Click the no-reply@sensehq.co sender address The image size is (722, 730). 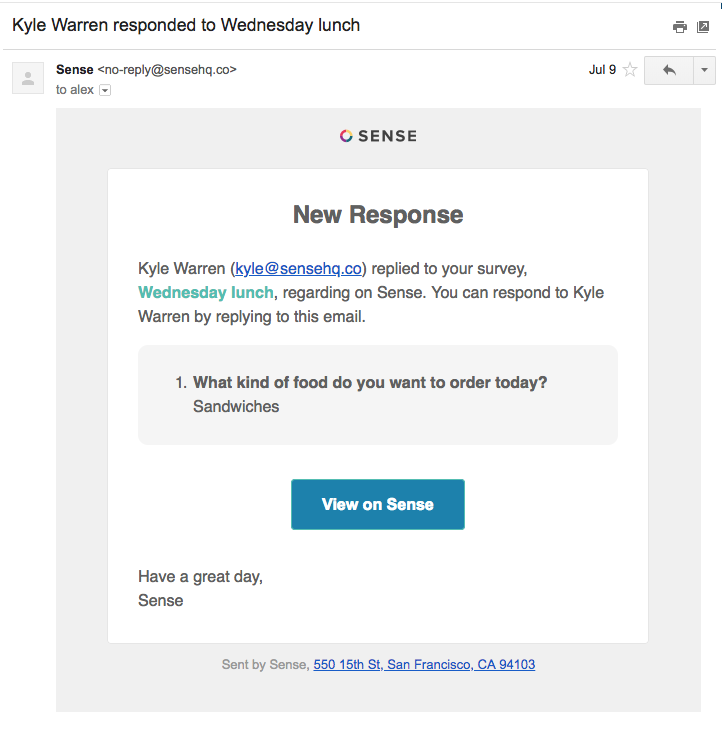pos(167,70)
